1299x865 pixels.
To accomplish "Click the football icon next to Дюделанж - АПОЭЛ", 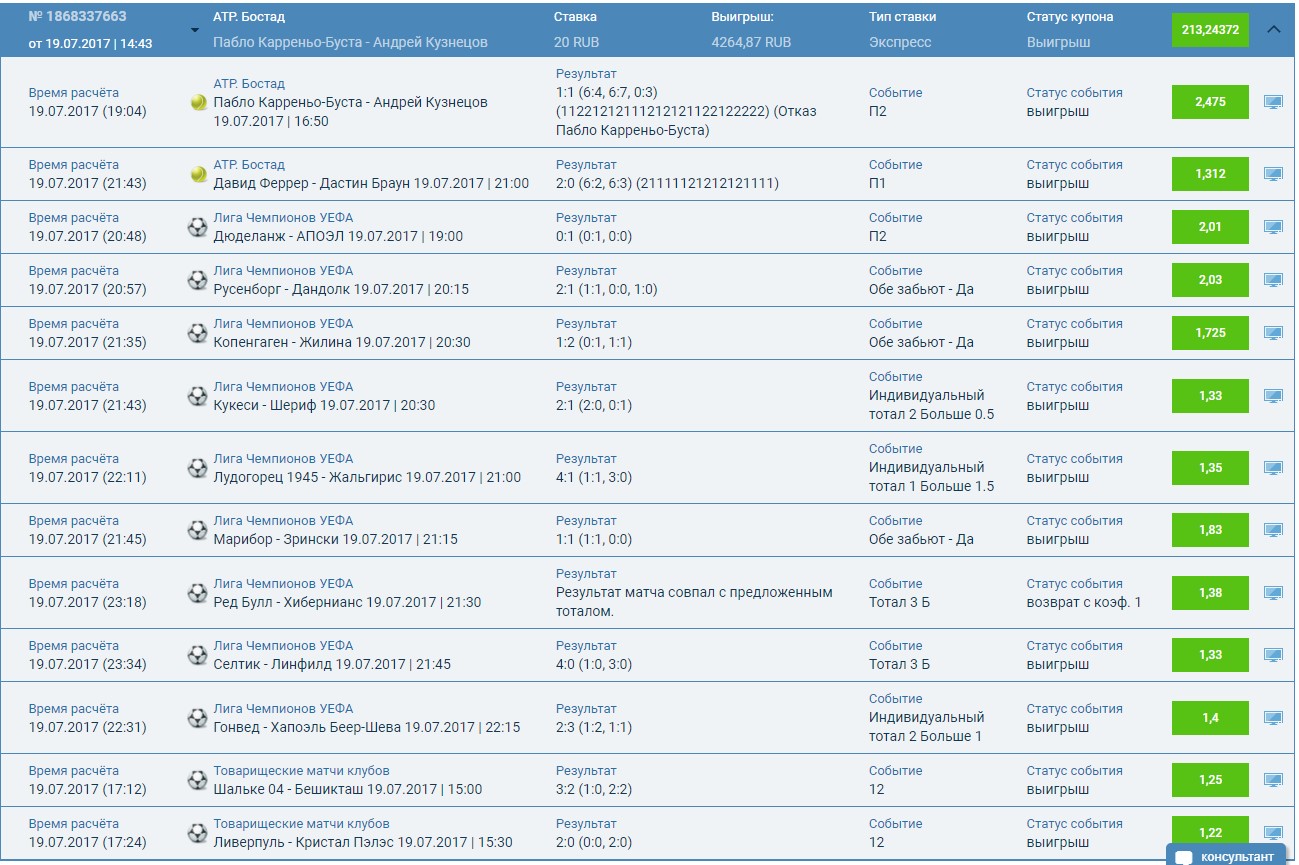I will [197, 227].
